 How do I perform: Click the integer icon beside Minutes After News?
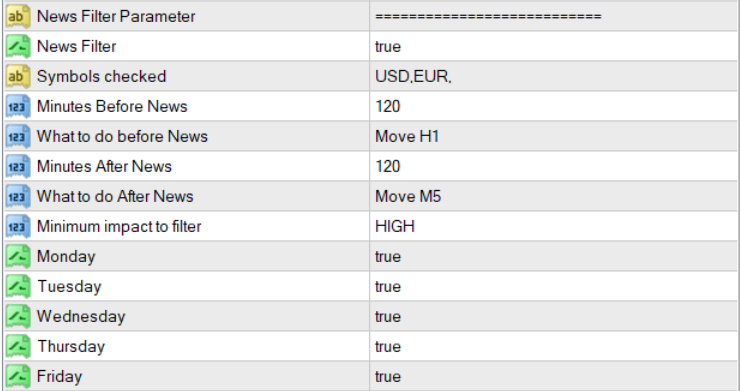[18, 166]
